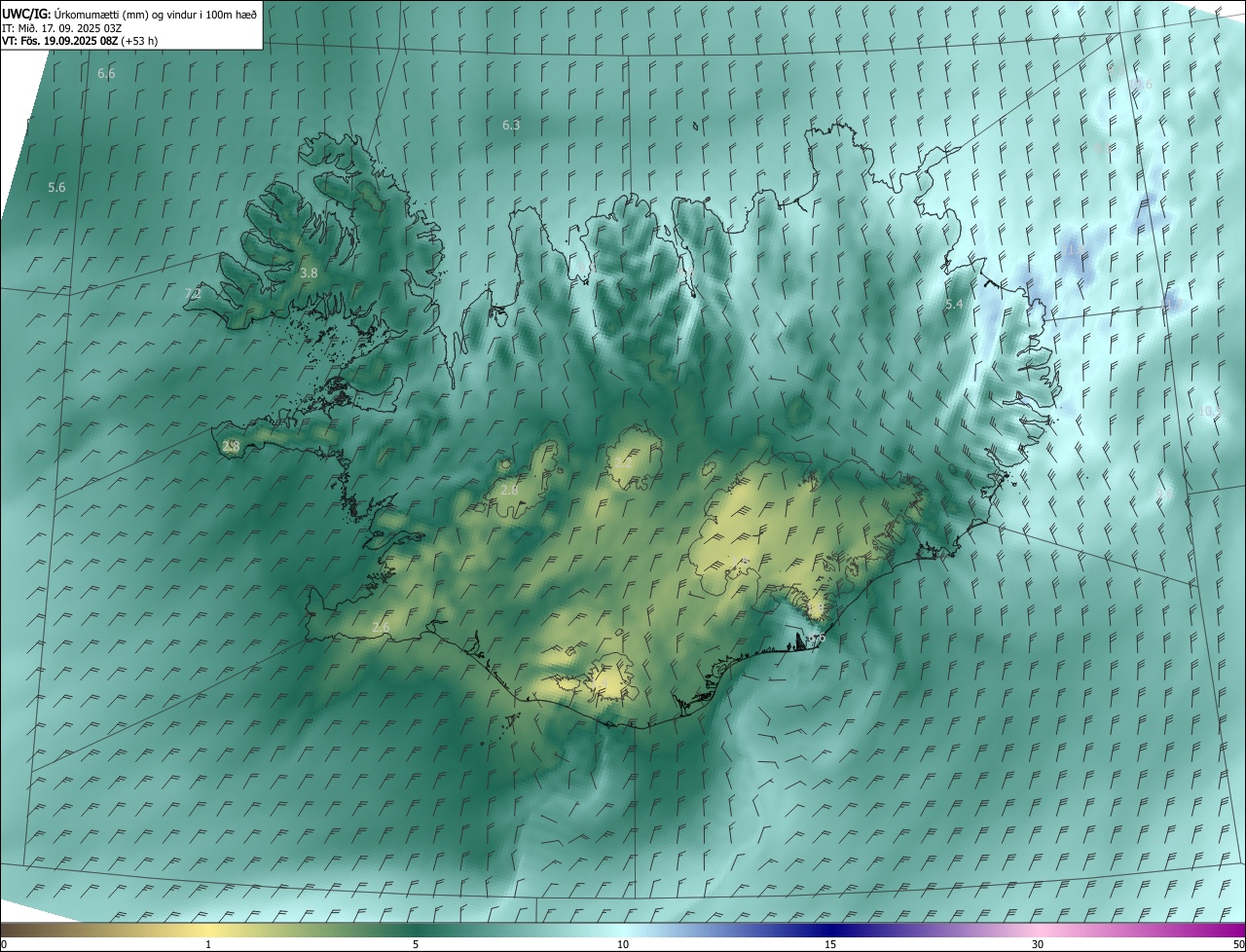Click the 15 tick label on the color scale
Screen dimensions: 1246x952
coord(830,944)
